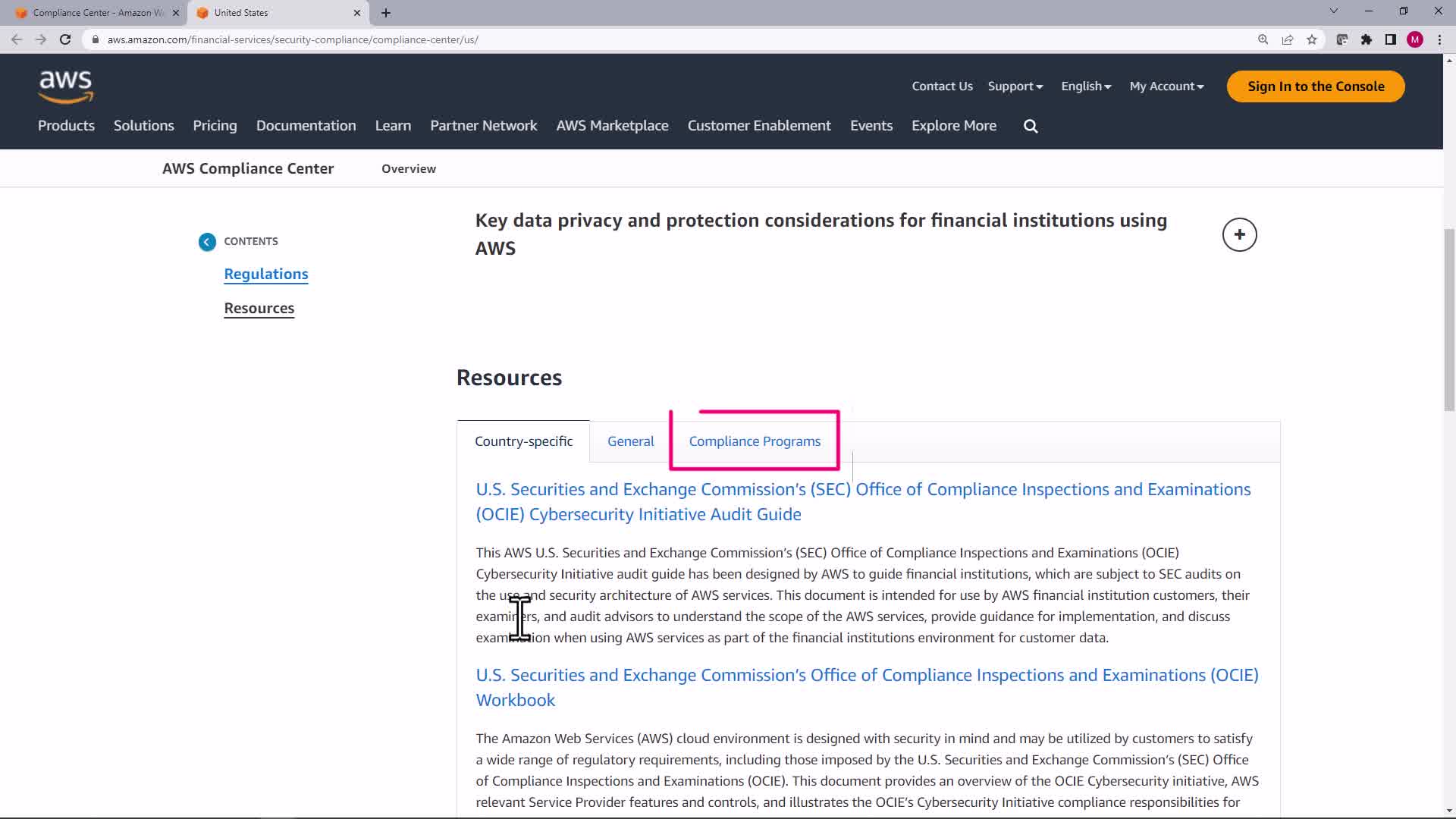Click the page vertical scrollbar thumb

coord(1449,318)
